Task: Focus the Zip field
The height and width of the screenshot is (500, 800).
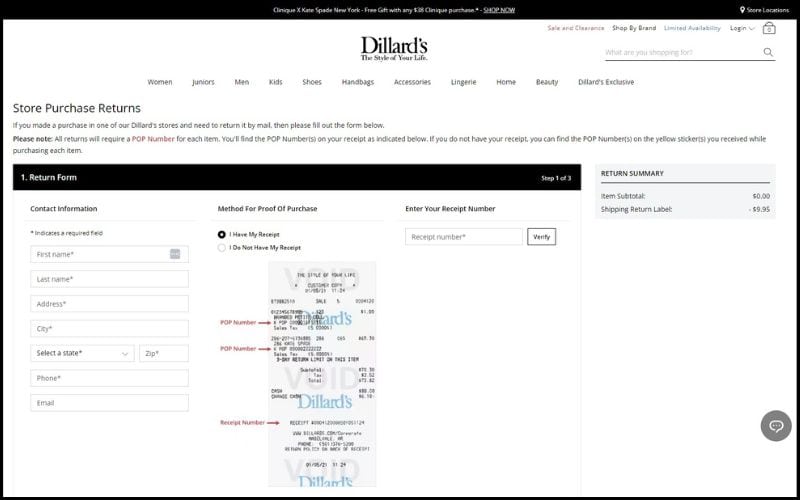Action: pyautogui.click(x=164, y=353)
